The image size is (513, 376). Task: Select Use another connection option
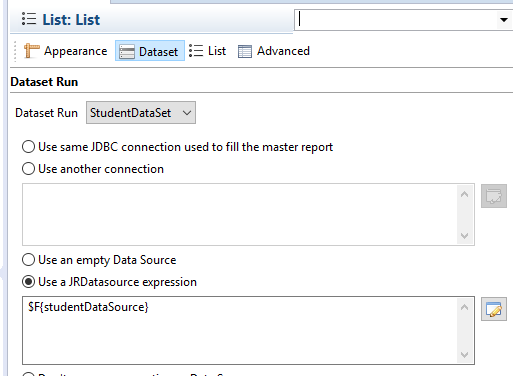tap(28, 169)
